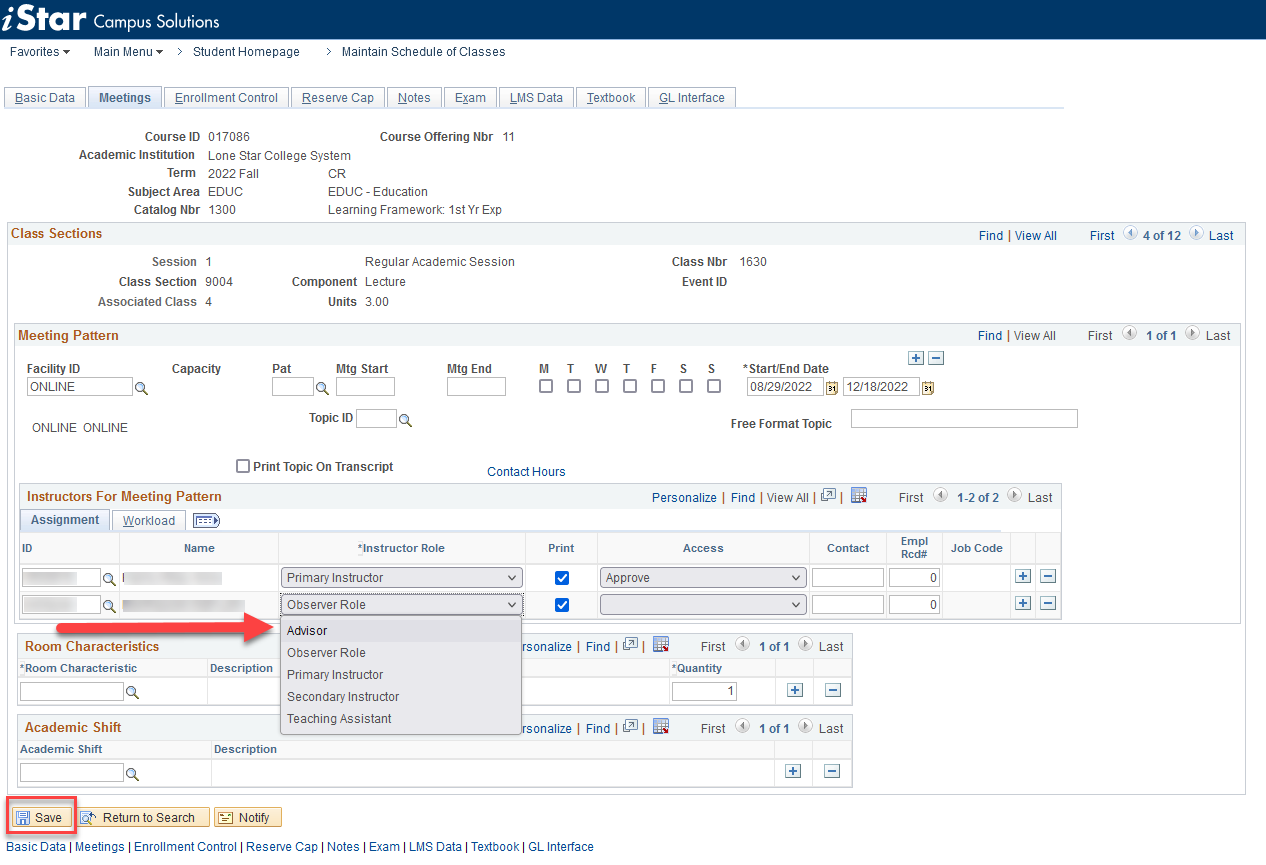Open Access dropdown showing Approve
This screenshot has width=1266, height=865.
tap(703, 578)
